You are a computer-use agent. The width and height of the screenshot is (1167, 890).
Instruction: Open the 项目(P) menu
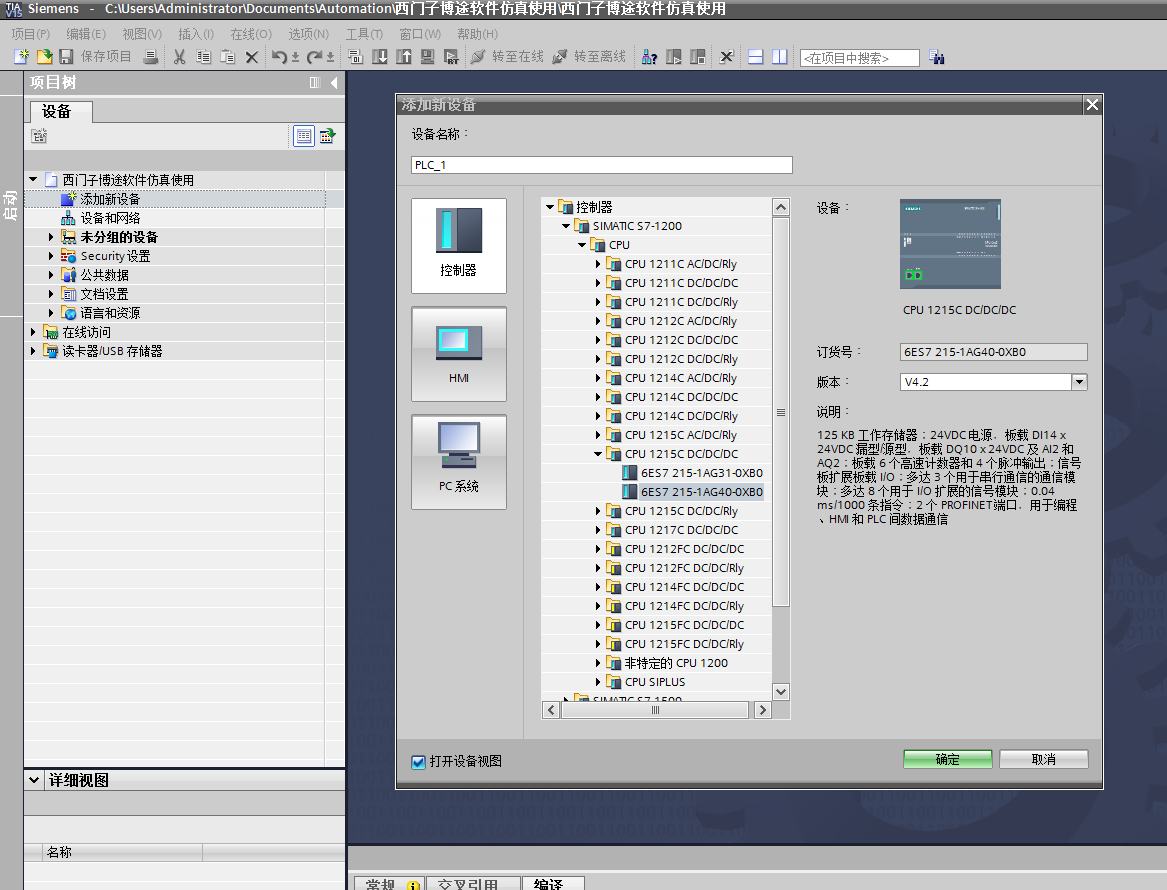pos(31,34)
